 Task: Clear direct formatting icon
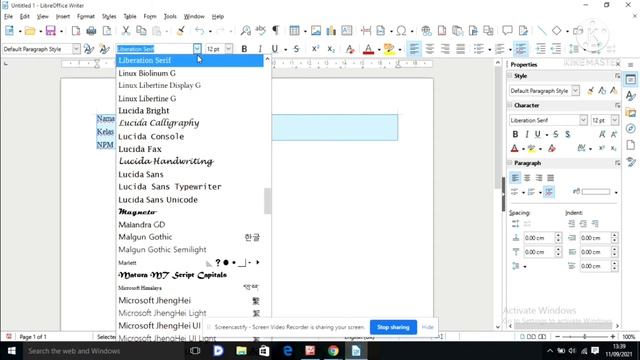click(350, 49)
